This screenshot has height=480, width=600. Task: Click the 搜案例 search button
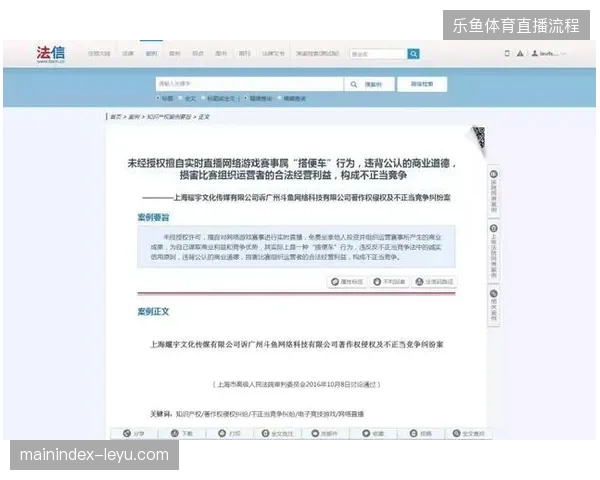(x=369, y=84)
